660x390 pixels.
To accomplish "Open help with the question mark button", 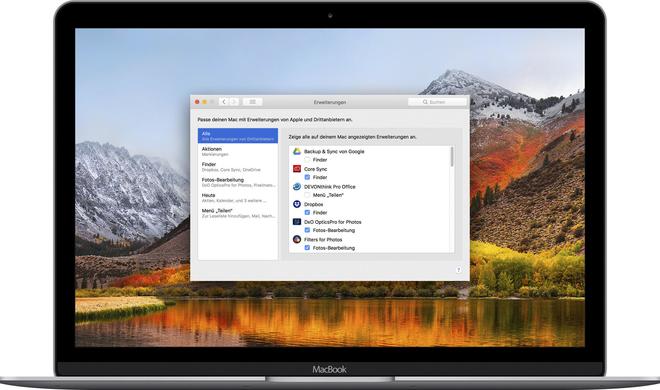I will (458, 270).
